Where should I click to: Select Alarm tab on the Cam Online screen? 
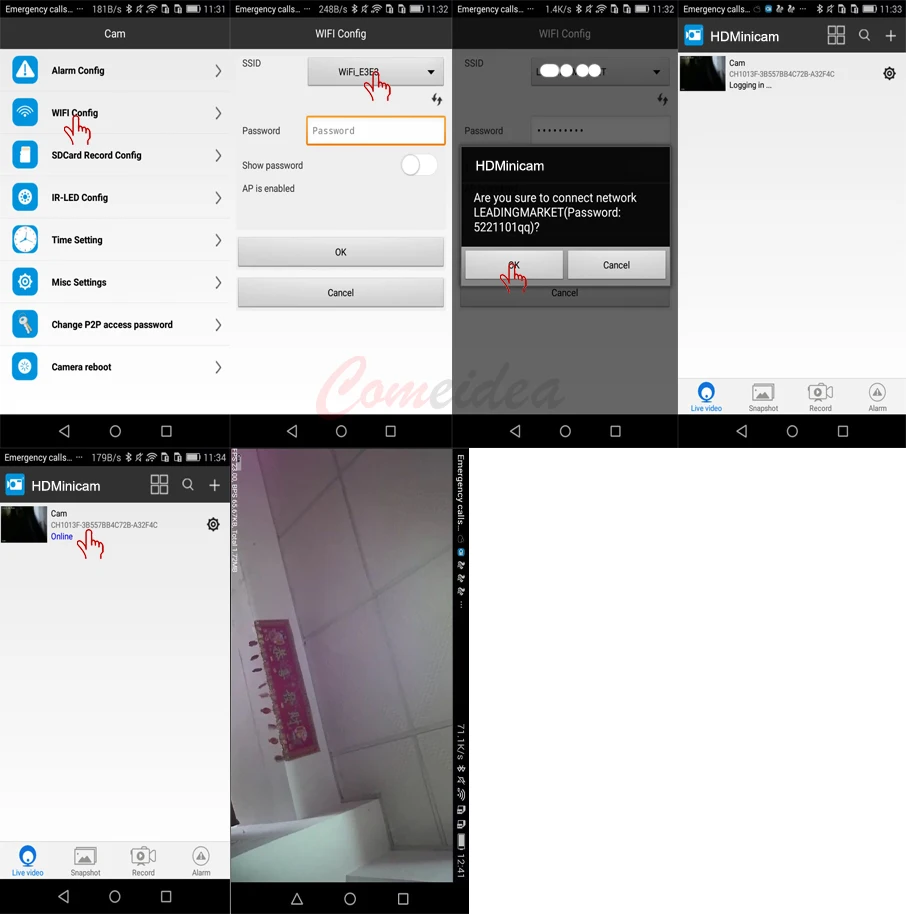point(201,861)
